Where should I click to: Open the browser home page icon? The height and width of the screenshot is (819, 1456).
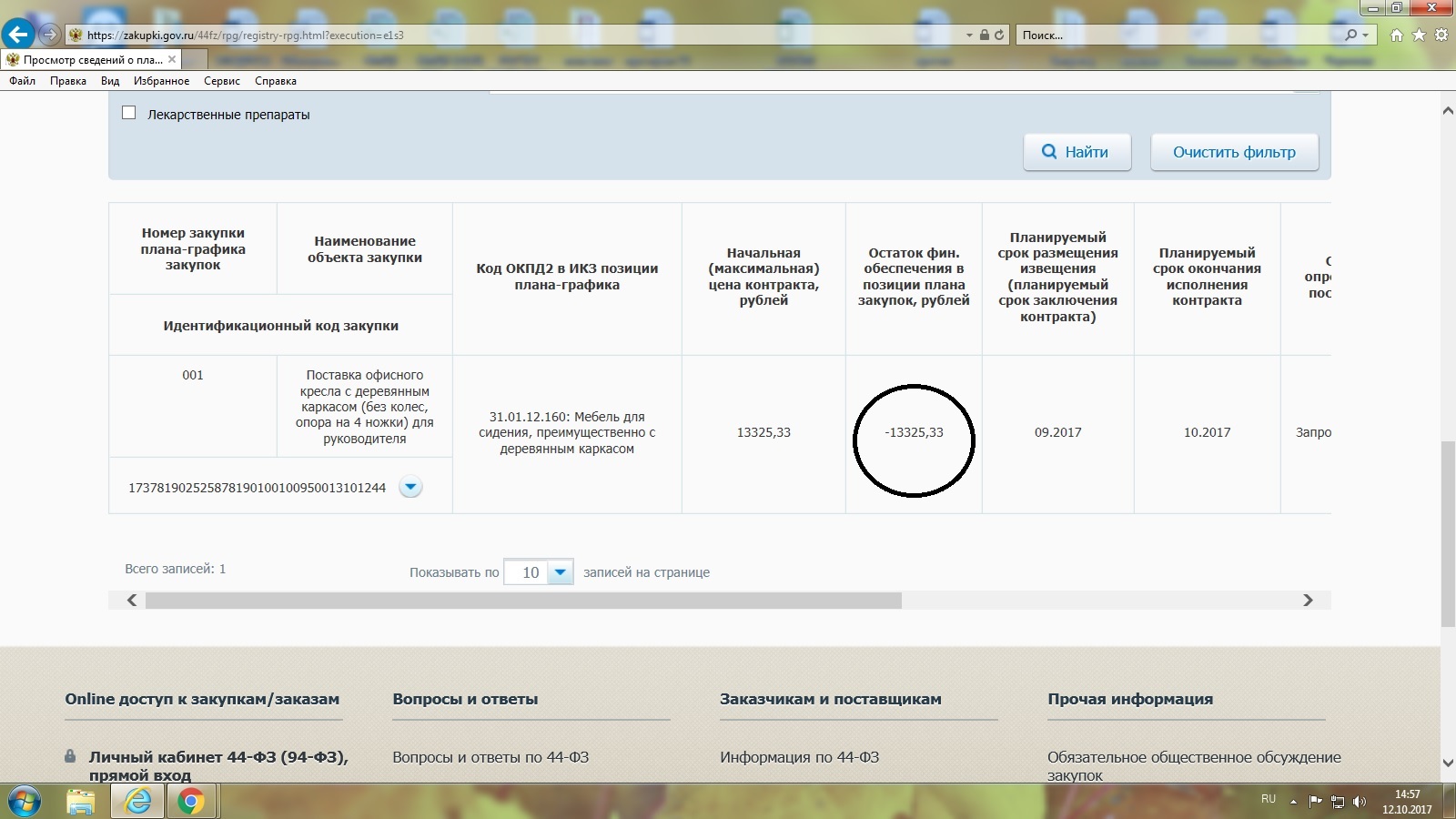[x=1397, y=35]
